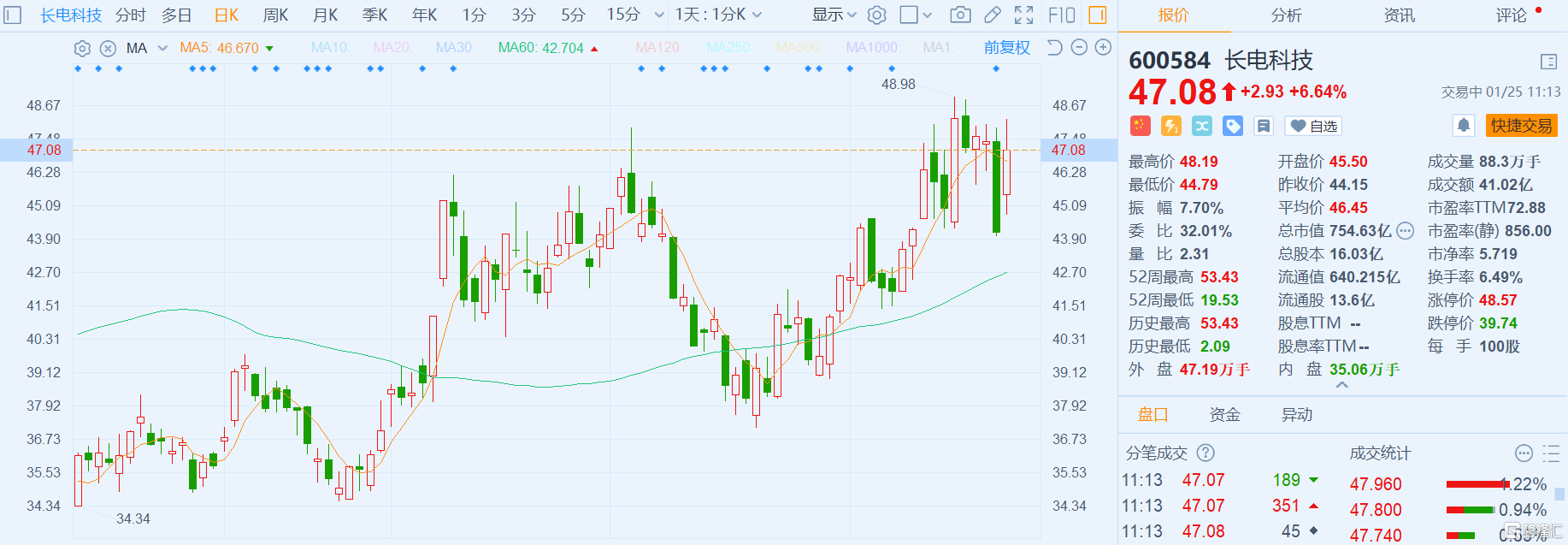Click the teal shuffle icon
The image size is (1568, 545).
(x=1202, y=126)
